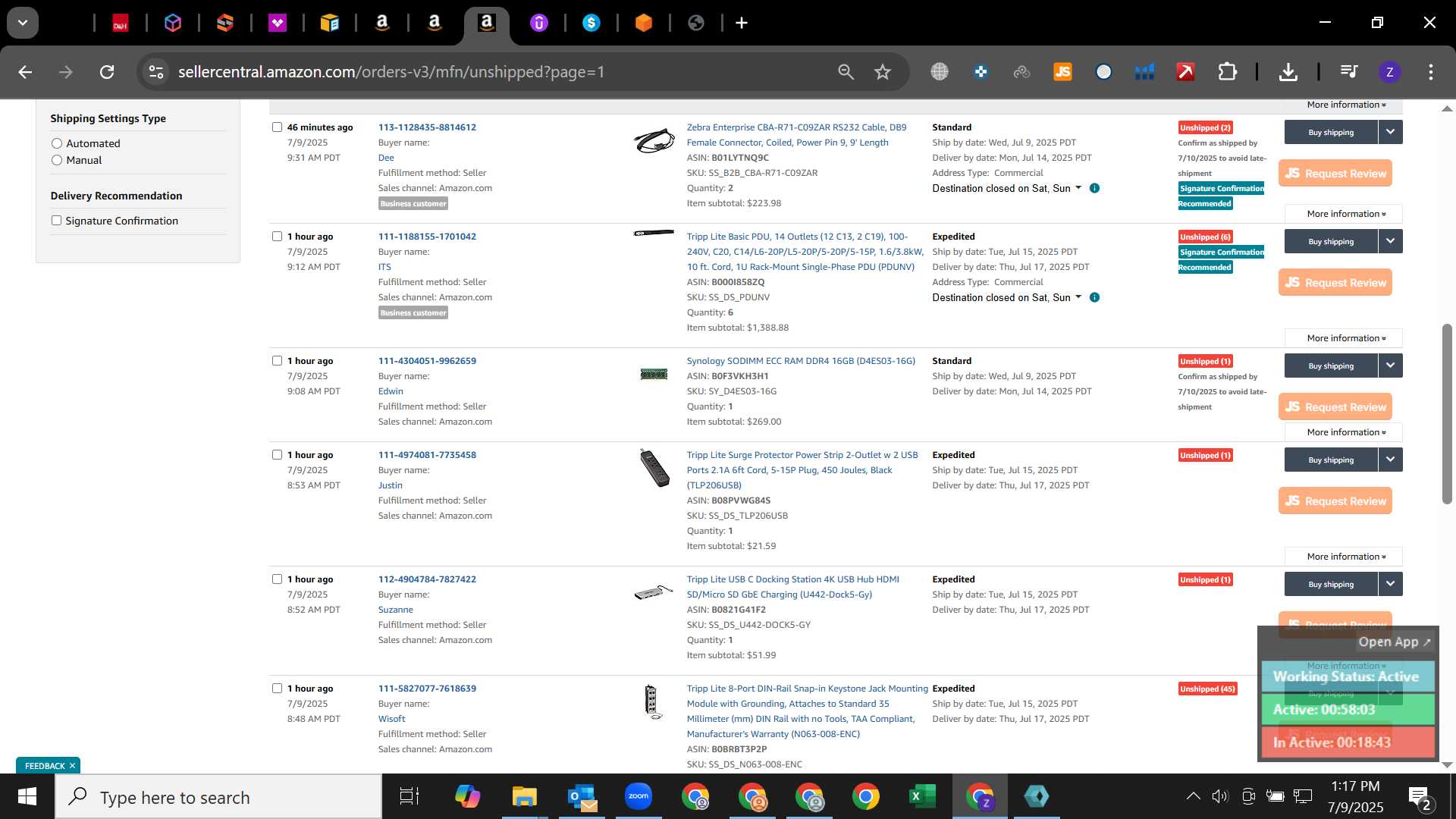Image resolution: width=1456 pixels, height=819 pixels.
Task: Open Zoom from the taskbar
Action: coord(639,796)
